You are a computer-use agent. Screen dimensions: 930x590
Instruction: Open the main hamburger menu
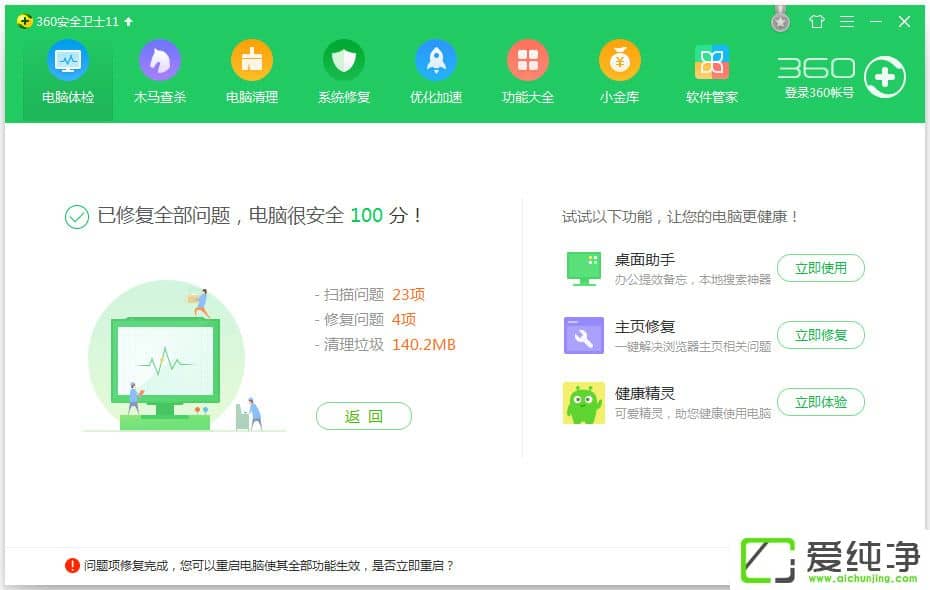[x=847, y=21]
